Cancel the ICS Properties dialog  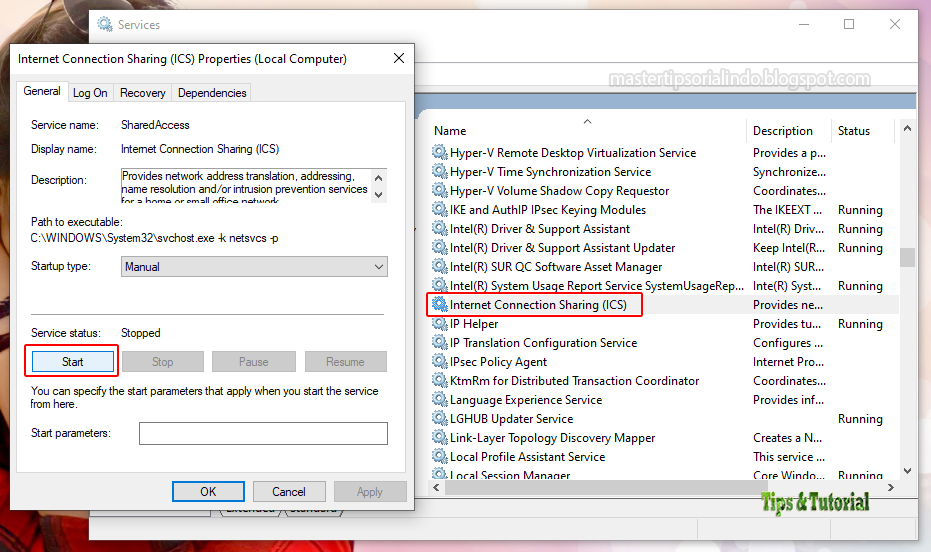(289, 491)
